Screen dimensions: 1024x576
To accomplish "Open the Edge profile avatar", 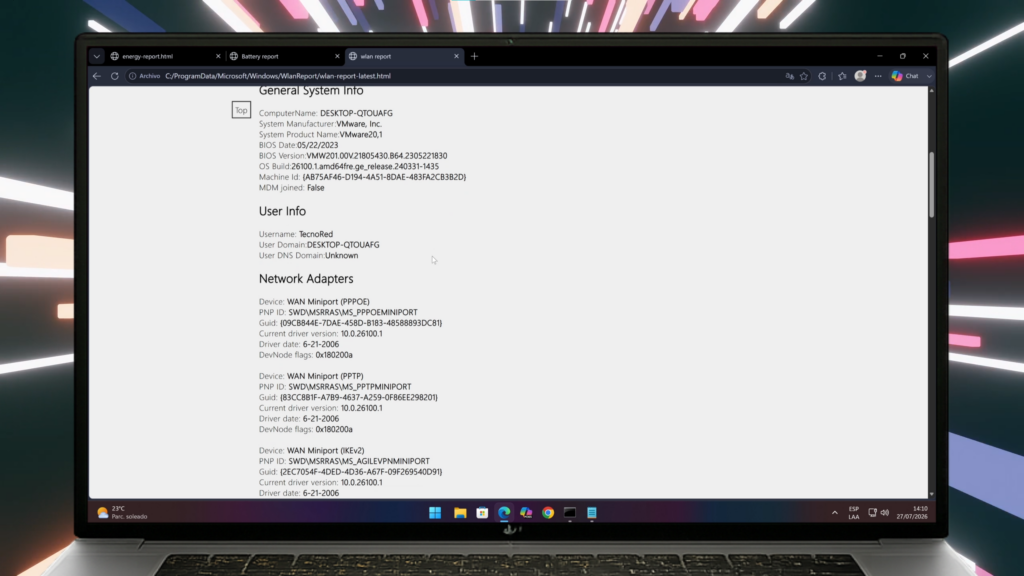I will (x=861, y=76).
